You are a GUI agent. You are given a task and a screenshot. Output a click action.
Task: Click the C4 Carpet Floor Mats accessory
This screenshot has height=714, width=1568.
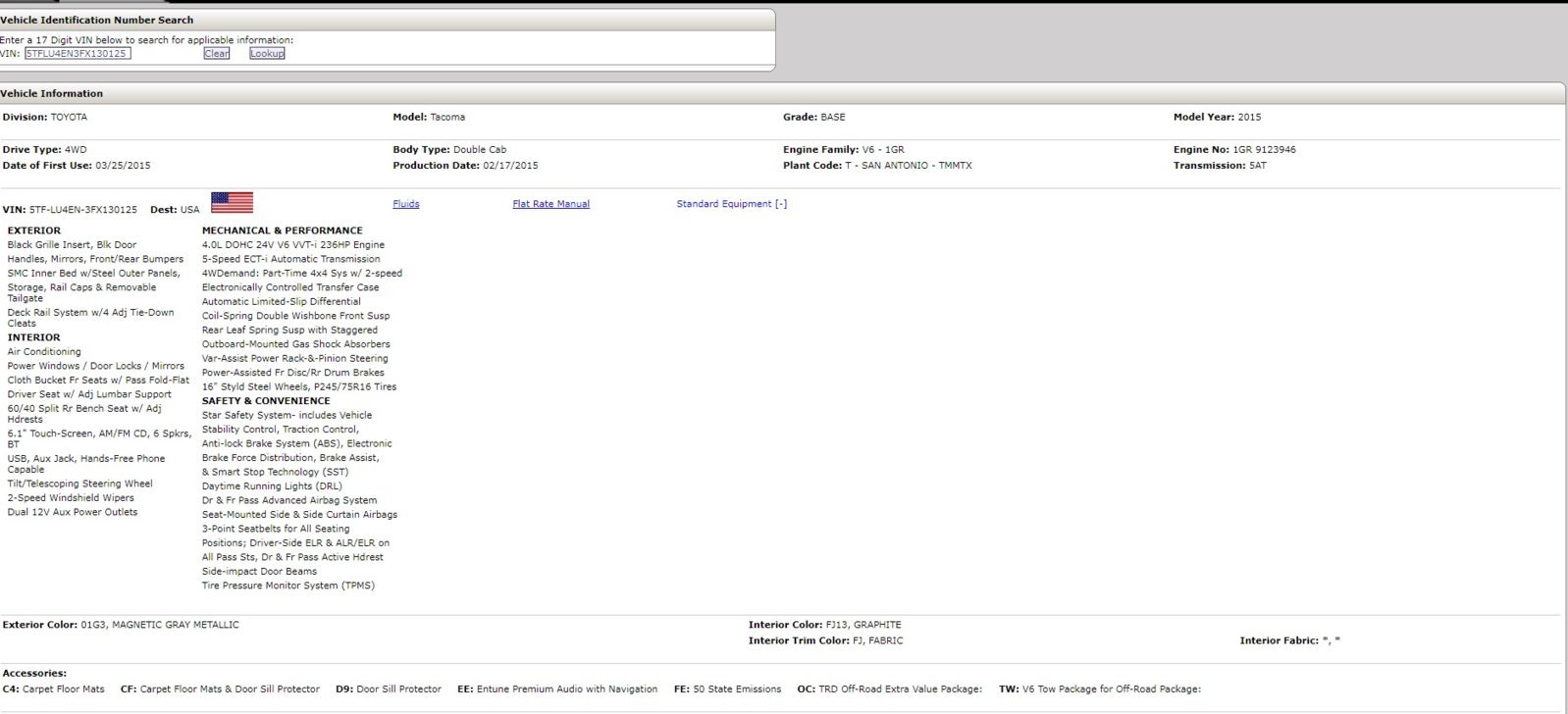pos(54,689)
